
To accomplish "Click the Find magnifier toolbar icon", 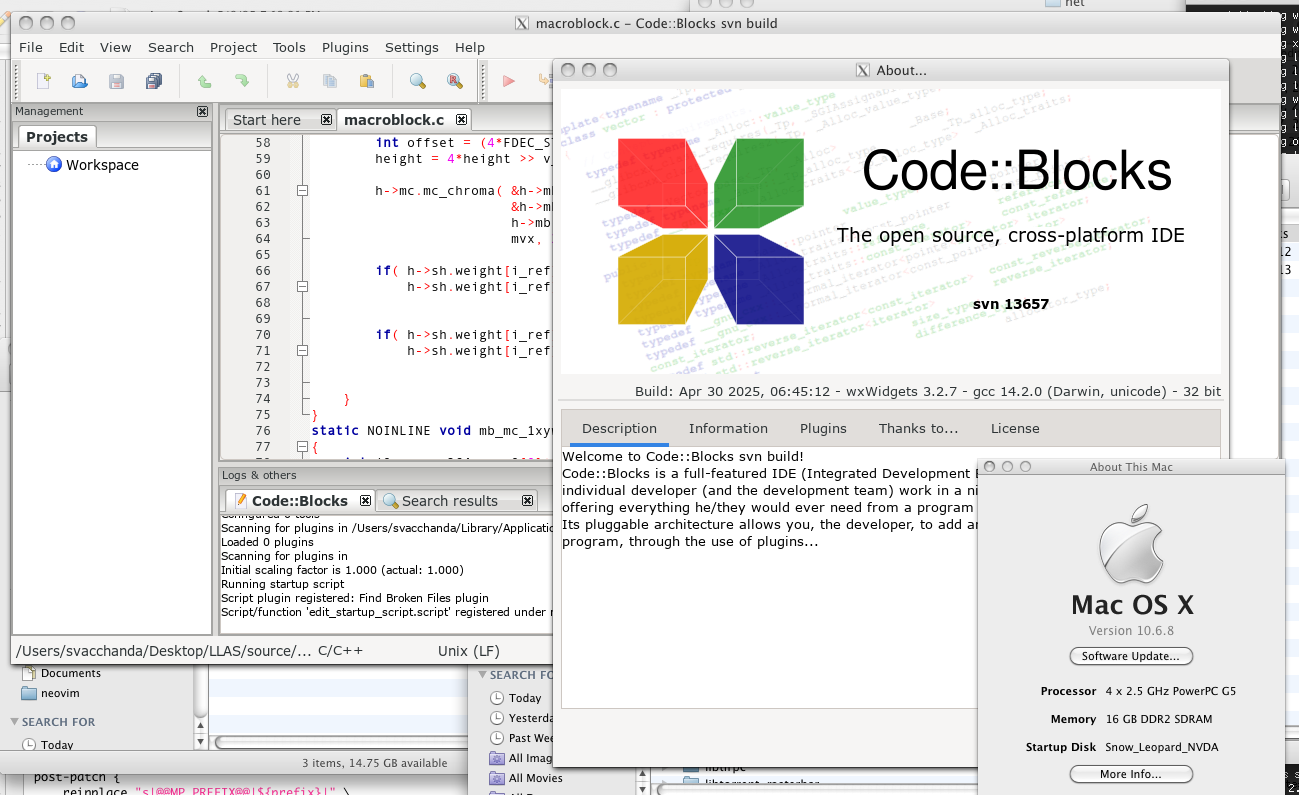I will 417,81.
